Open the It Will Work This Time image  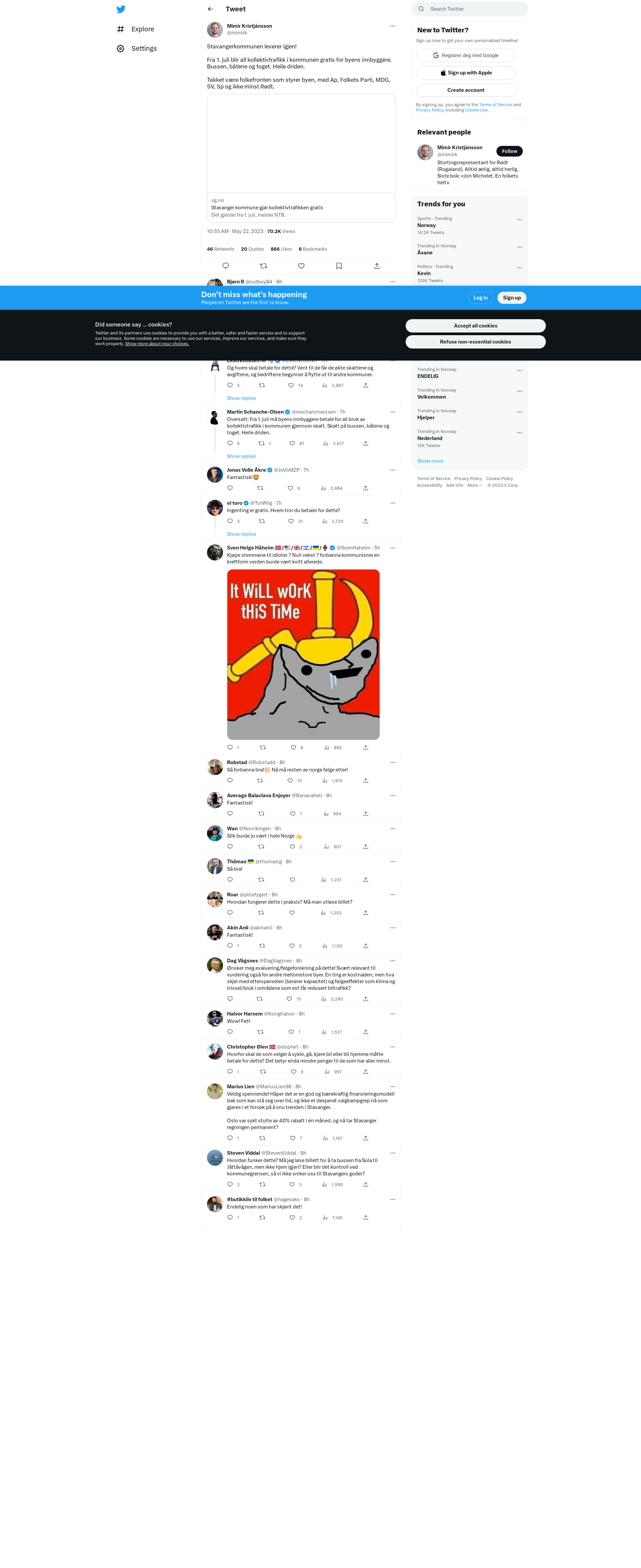point(303,655)
